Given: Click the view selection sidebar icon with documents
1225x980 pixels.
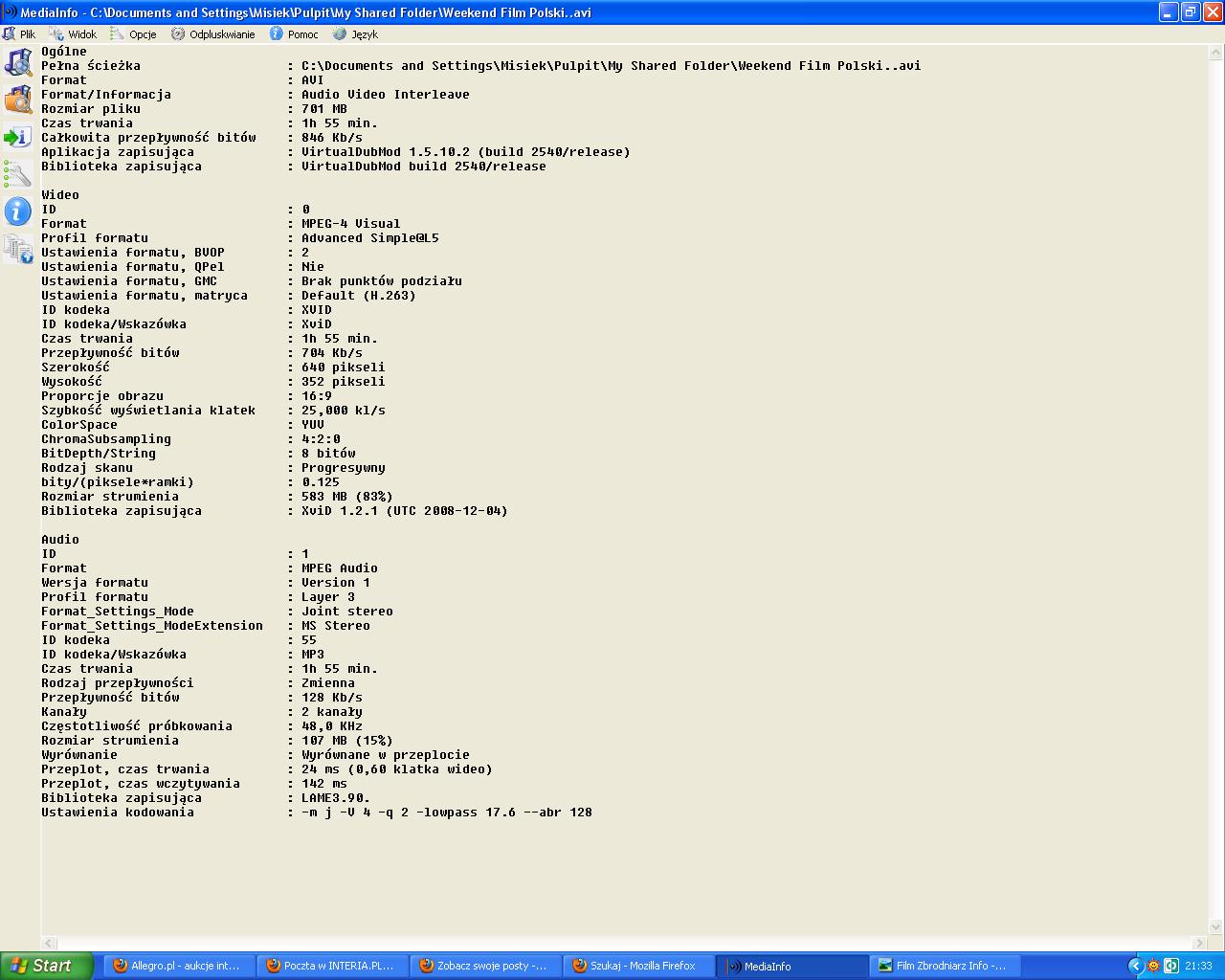Looking at the screenshot, I should point(18,249).
